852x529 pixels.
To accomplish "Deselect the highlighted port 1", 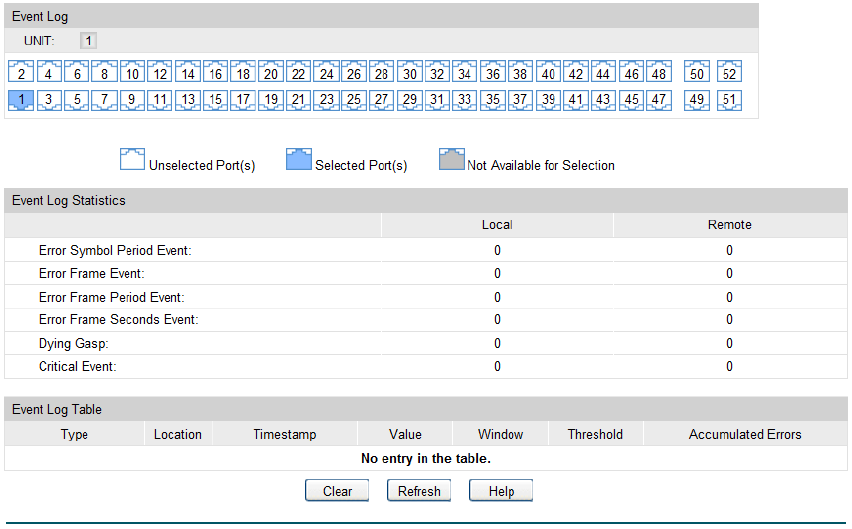I will point(21,99).
